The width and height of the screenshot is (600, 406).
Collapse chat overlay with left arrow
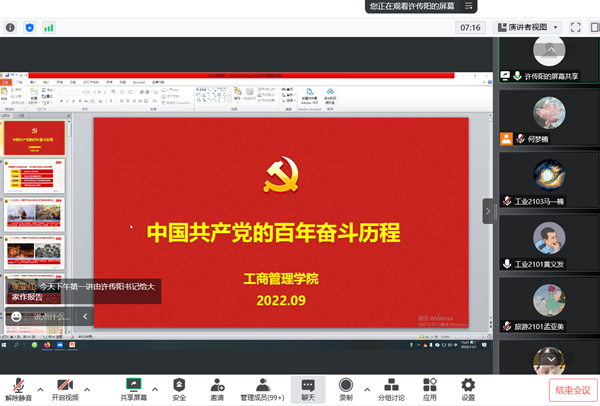(85, 316)
